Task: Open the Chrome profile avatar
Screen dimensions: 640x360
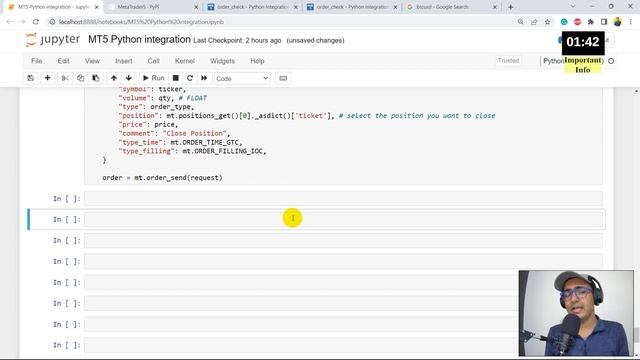Action: (x=618, y=22)
